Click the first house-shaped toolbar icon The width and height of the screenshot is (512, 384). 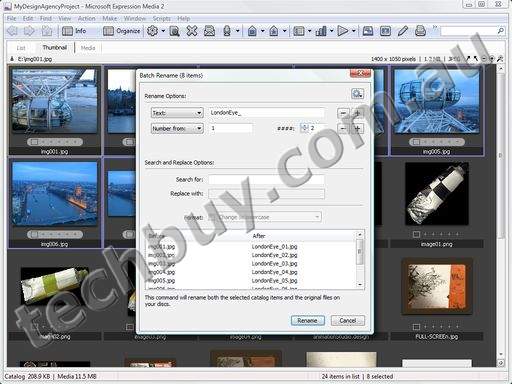click(252, 31)
